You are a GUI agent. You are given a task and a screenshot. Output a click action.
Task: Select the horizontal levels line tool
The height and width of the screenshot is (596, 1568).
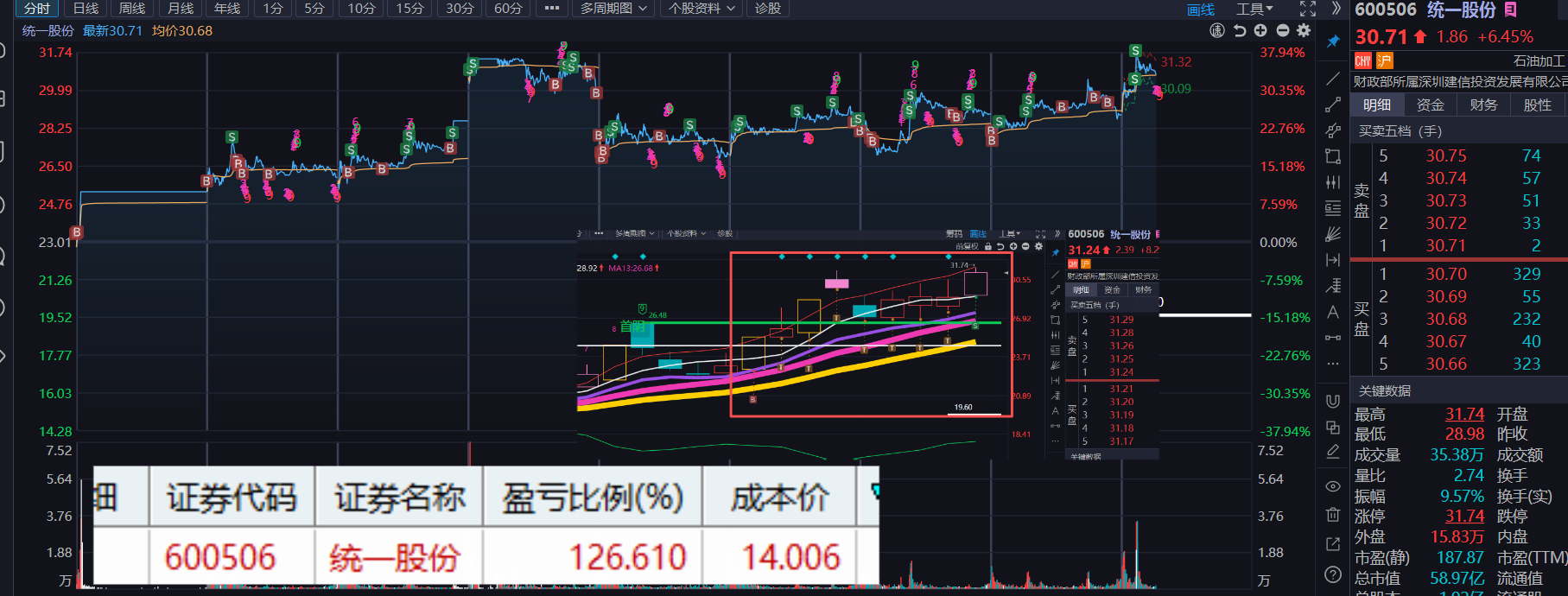(1333, 208)
